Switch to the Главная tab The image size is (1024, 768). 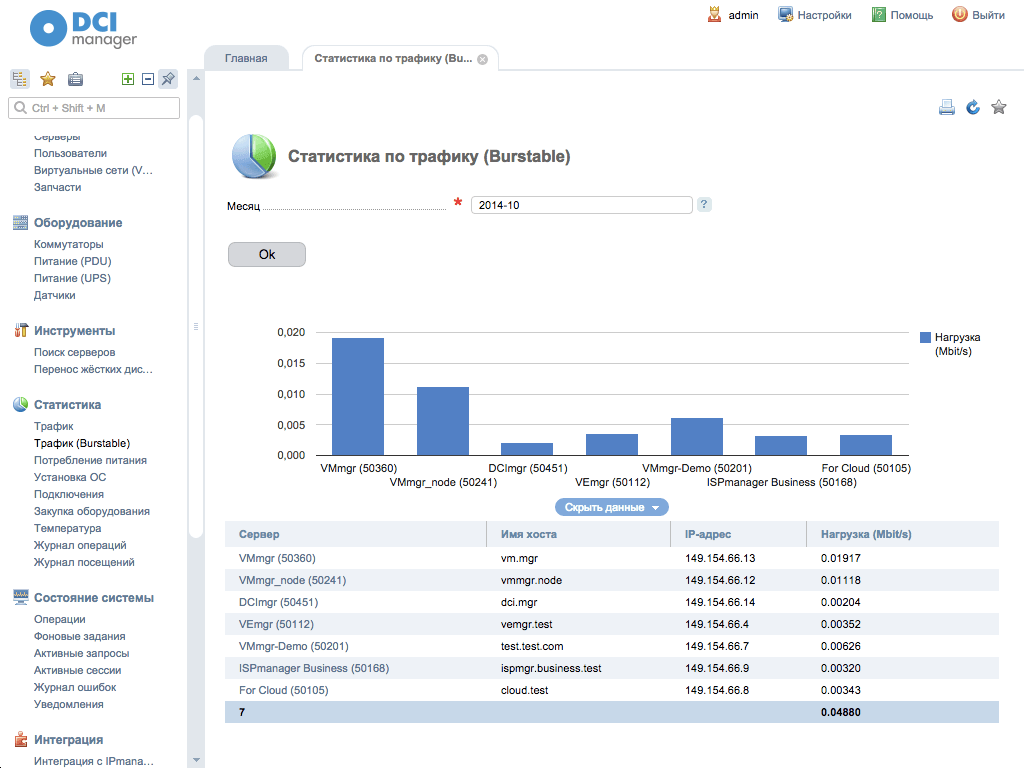248,58
